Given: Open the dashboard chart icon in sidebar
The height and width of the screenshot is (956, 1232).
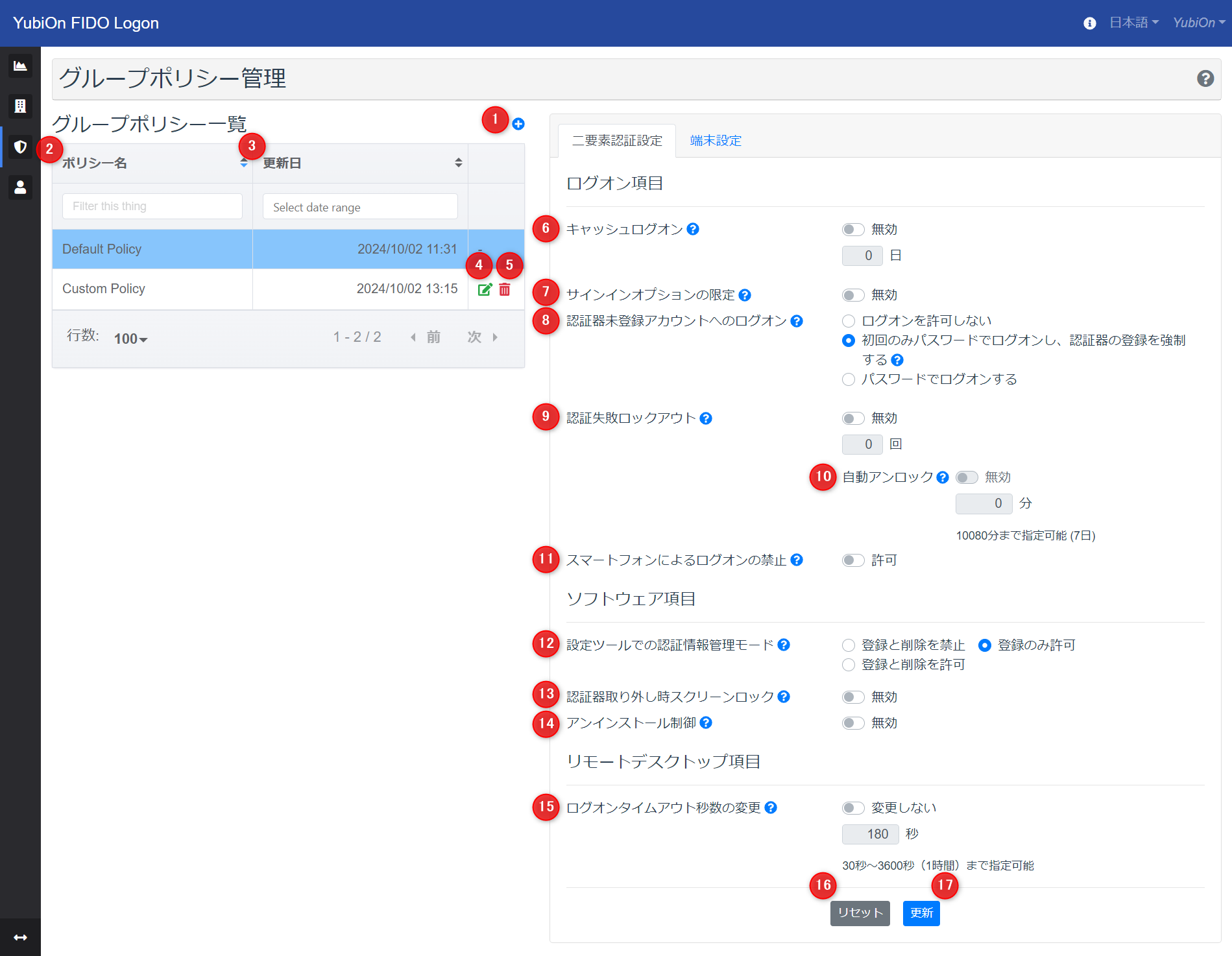Looking at the screenshot, I should pos(20,66).
